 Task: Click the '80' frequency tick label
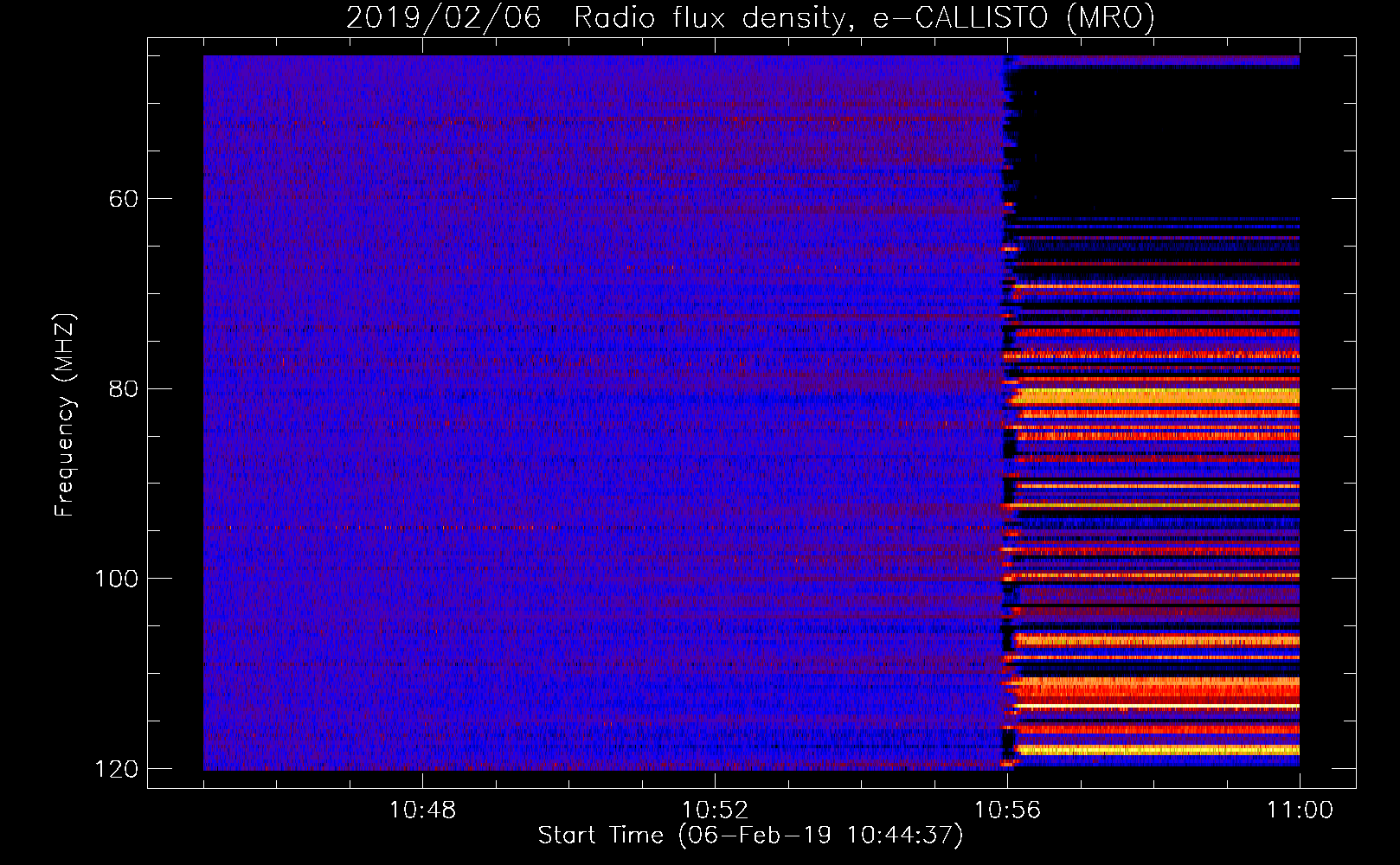(x=124, y=388)
